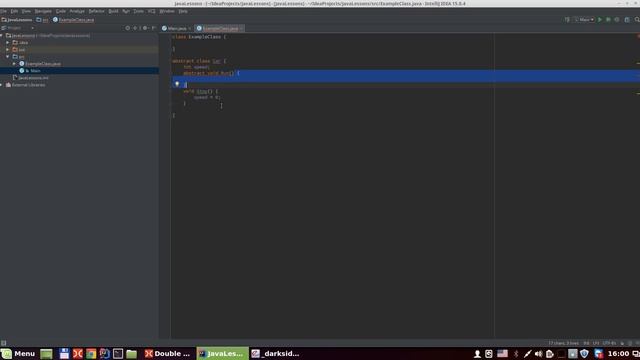
Task: Collapse the JavaLessons project root node
Action: (x=2, y=36)
